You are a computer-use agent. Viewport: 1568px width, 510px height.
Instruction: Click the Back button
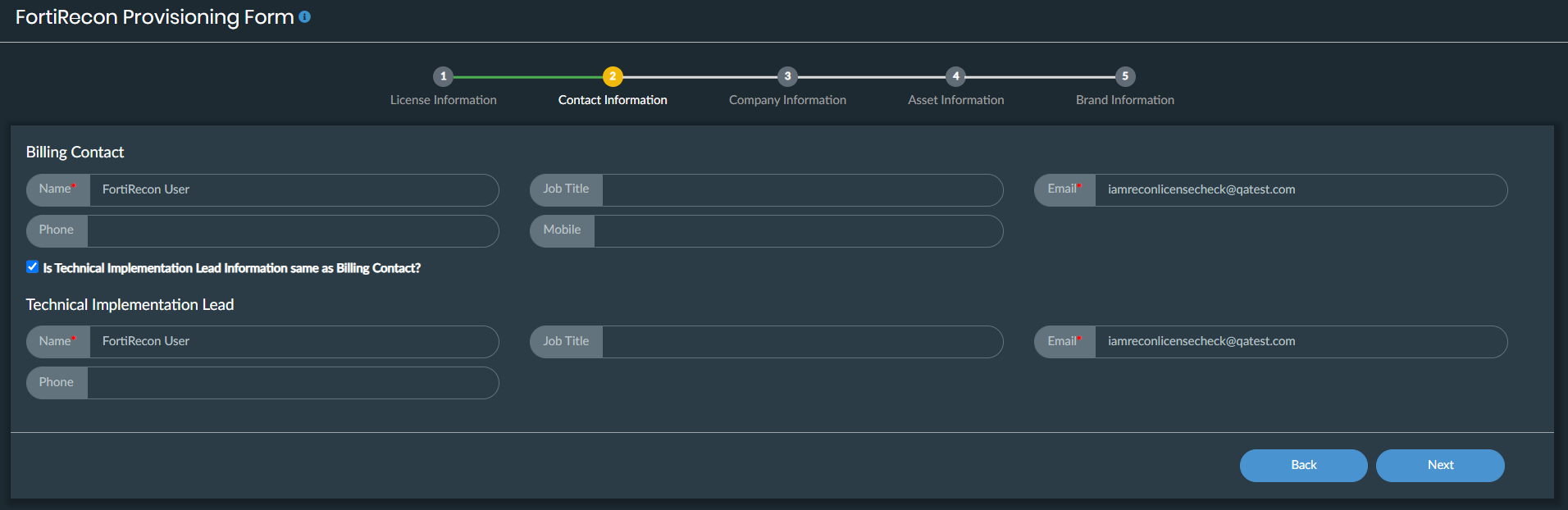(1303, 465)
